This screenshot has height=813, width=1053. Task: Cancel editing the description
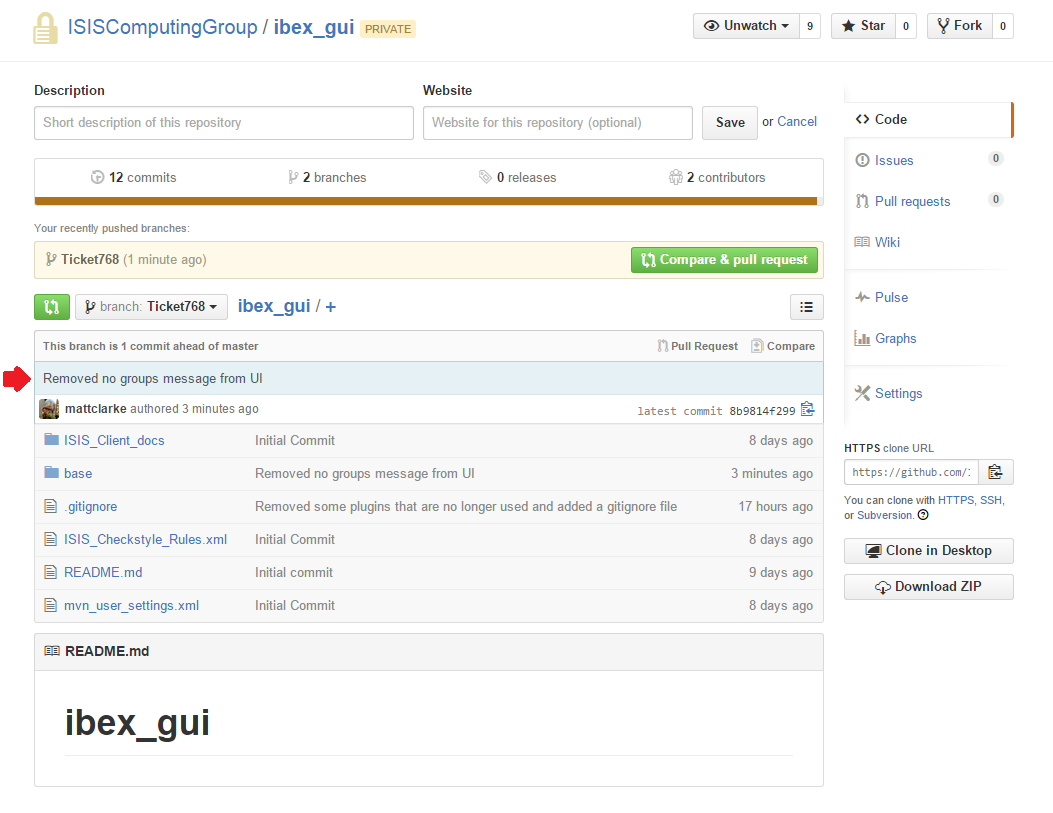(x=796, y=122)
